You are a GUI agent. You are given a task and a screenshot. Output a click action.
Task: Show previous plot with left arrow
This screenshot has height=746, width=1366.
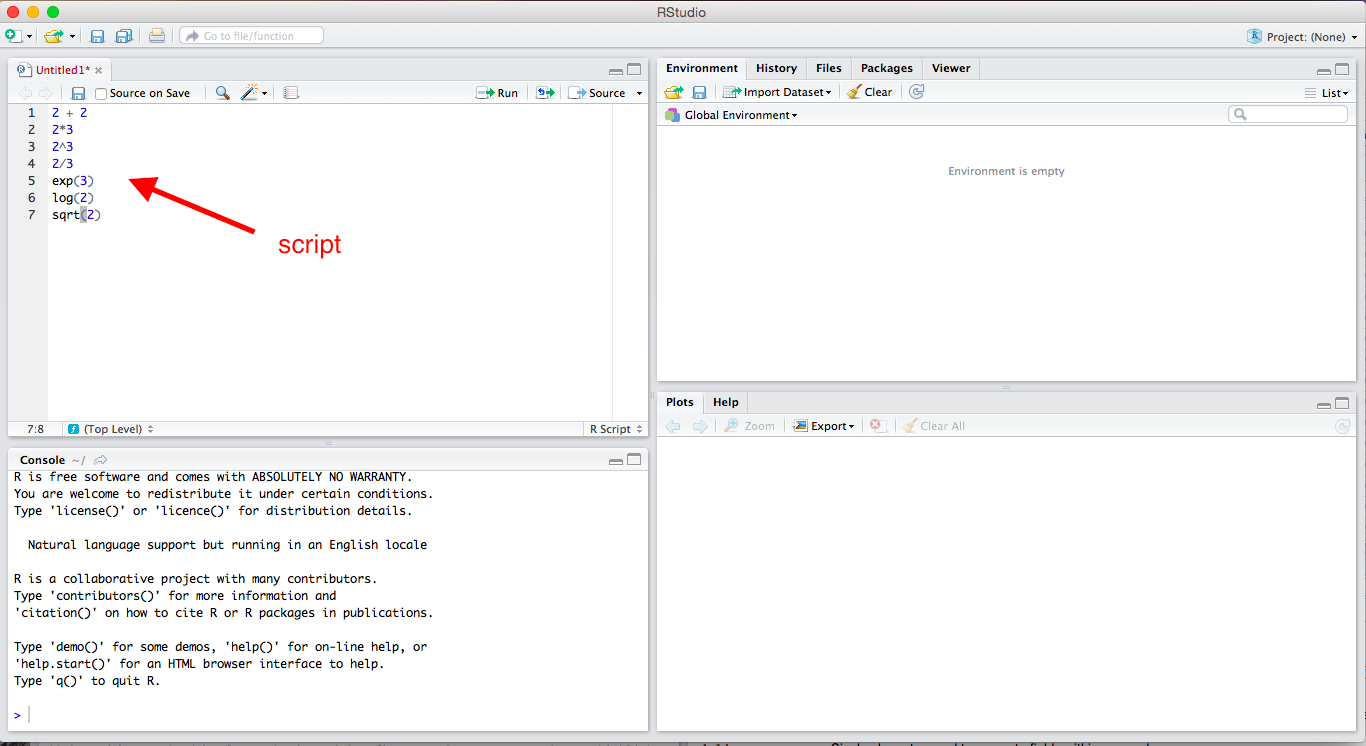click(673, 426)
